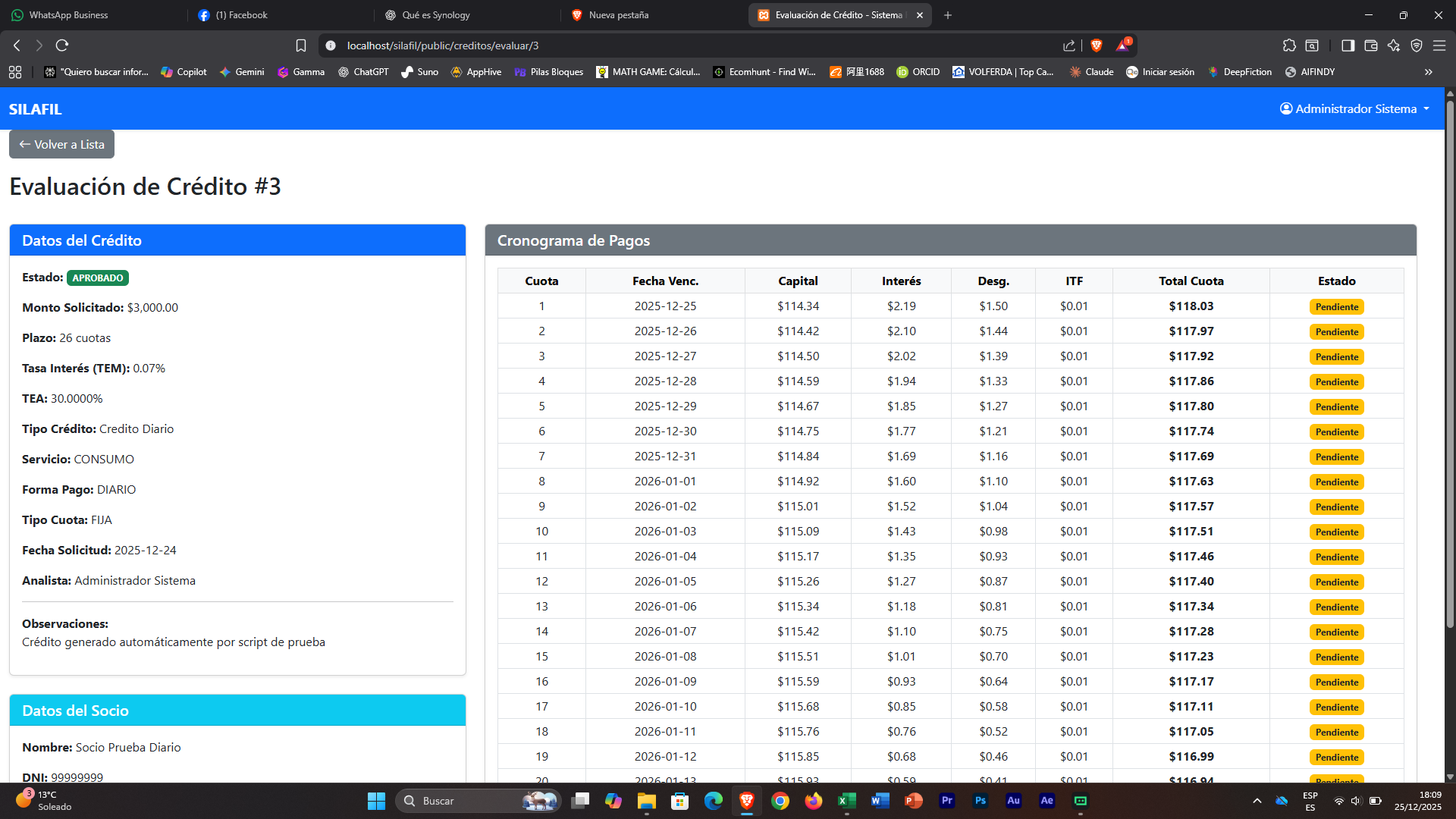Toggle the browser sidebar panel icon

pos(1348,45)
